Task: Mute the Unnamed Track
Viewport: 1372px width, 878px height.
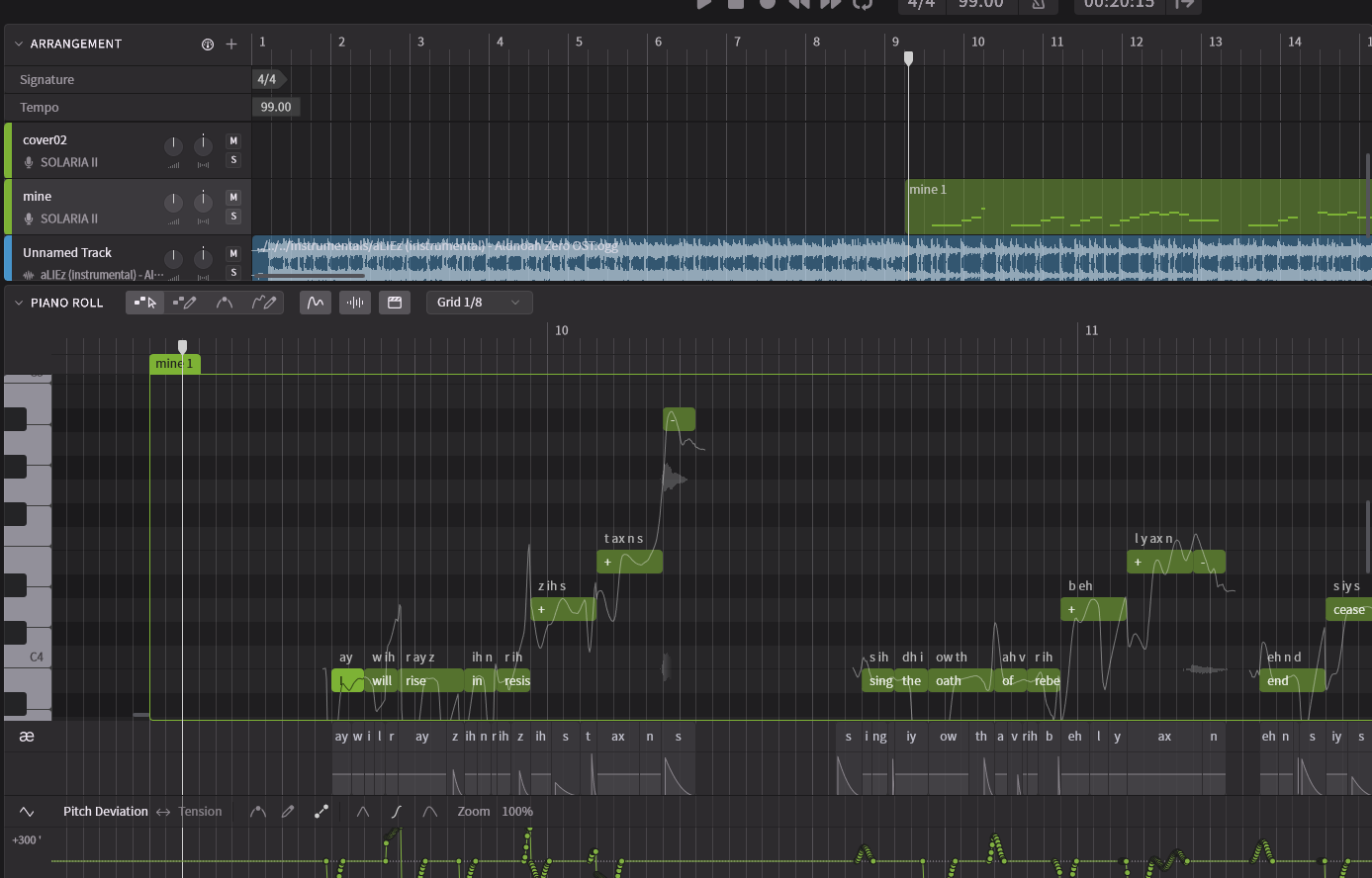Action: coord(233,254)
